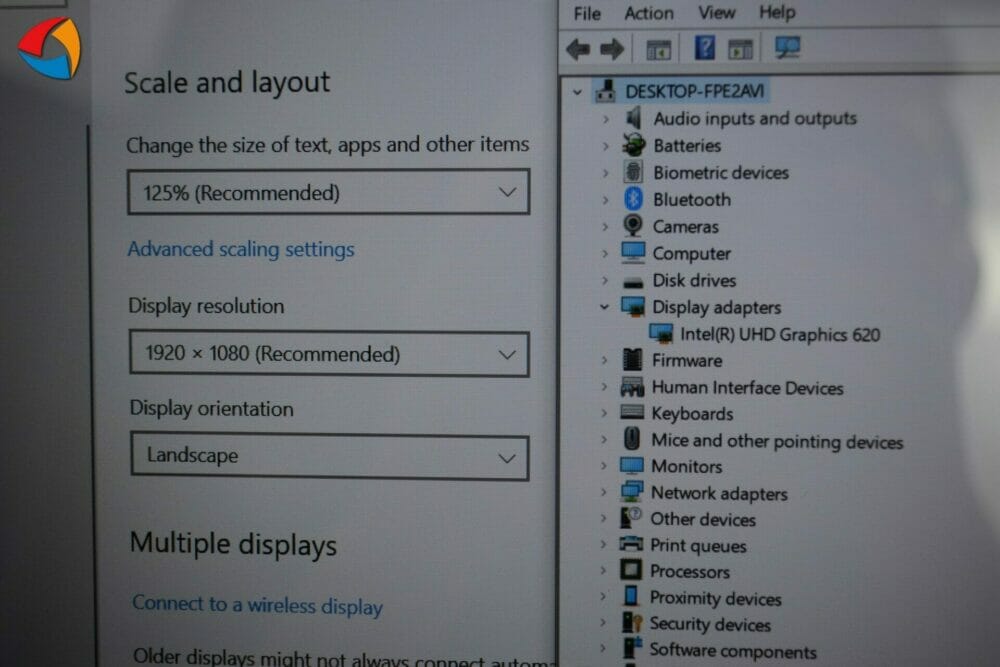
Task: Click the Intel(R) UHD Graphics 620 icon
Action: [x=661, y=334]
